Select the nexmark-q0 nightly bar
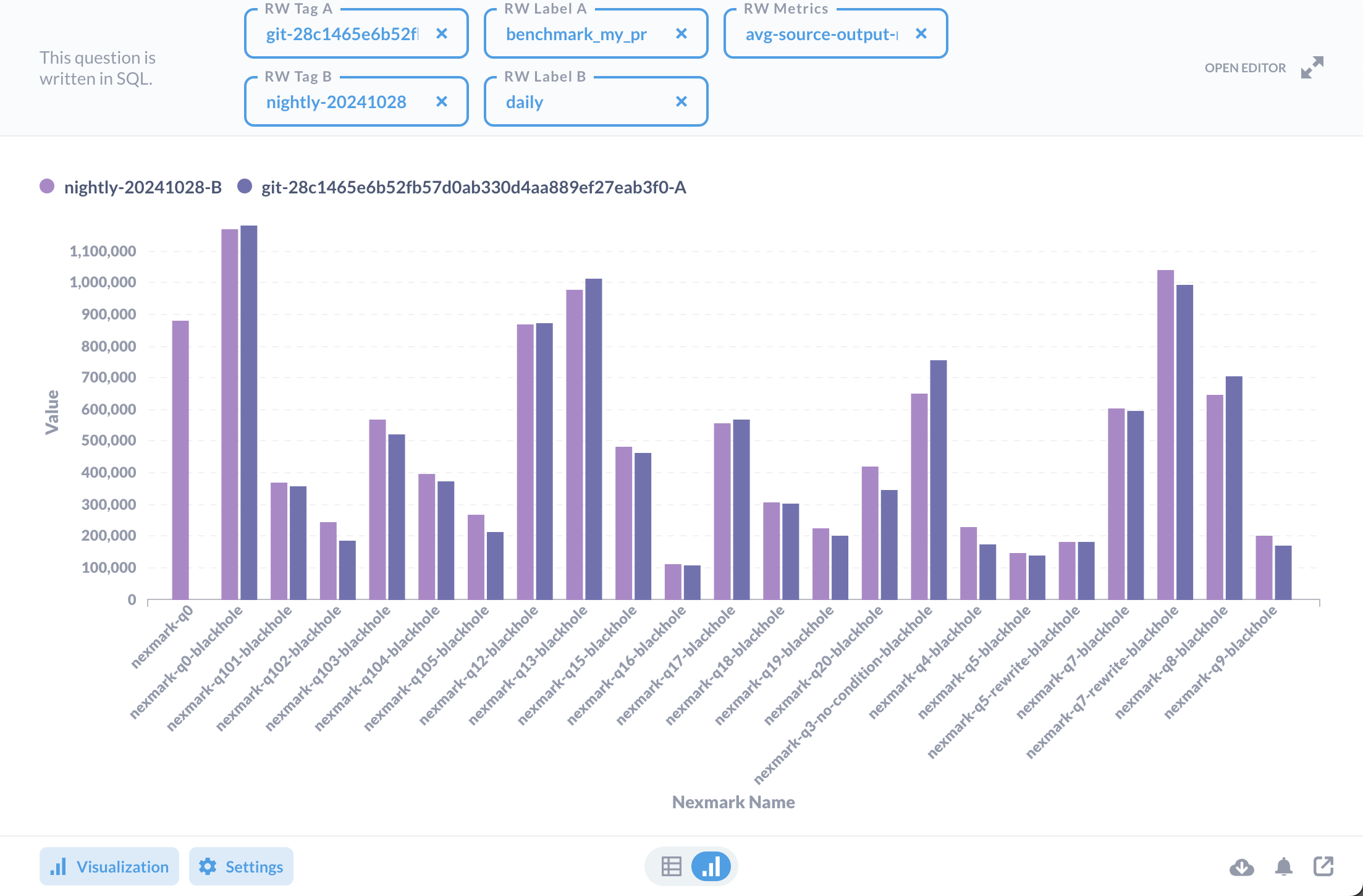The width and height of the screenshot is (1363, 896). point(180,460)
